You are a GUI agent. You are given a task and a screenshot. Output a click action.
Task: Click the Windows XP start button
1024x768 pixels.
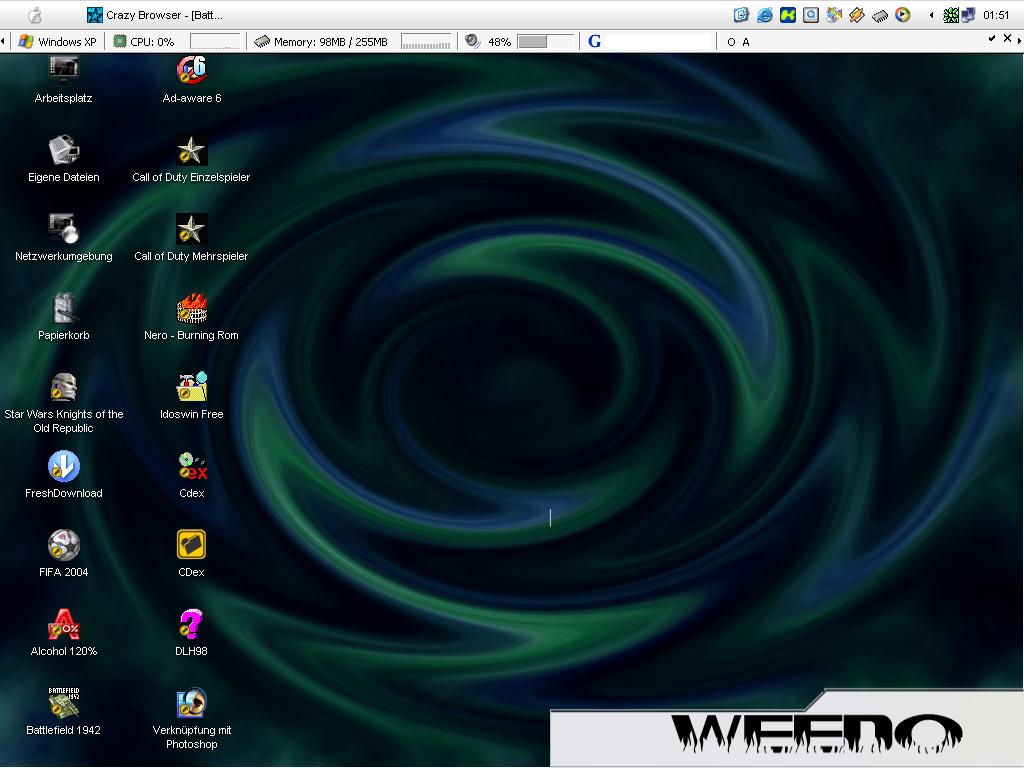pyautogui.click(x=57, y=41)
